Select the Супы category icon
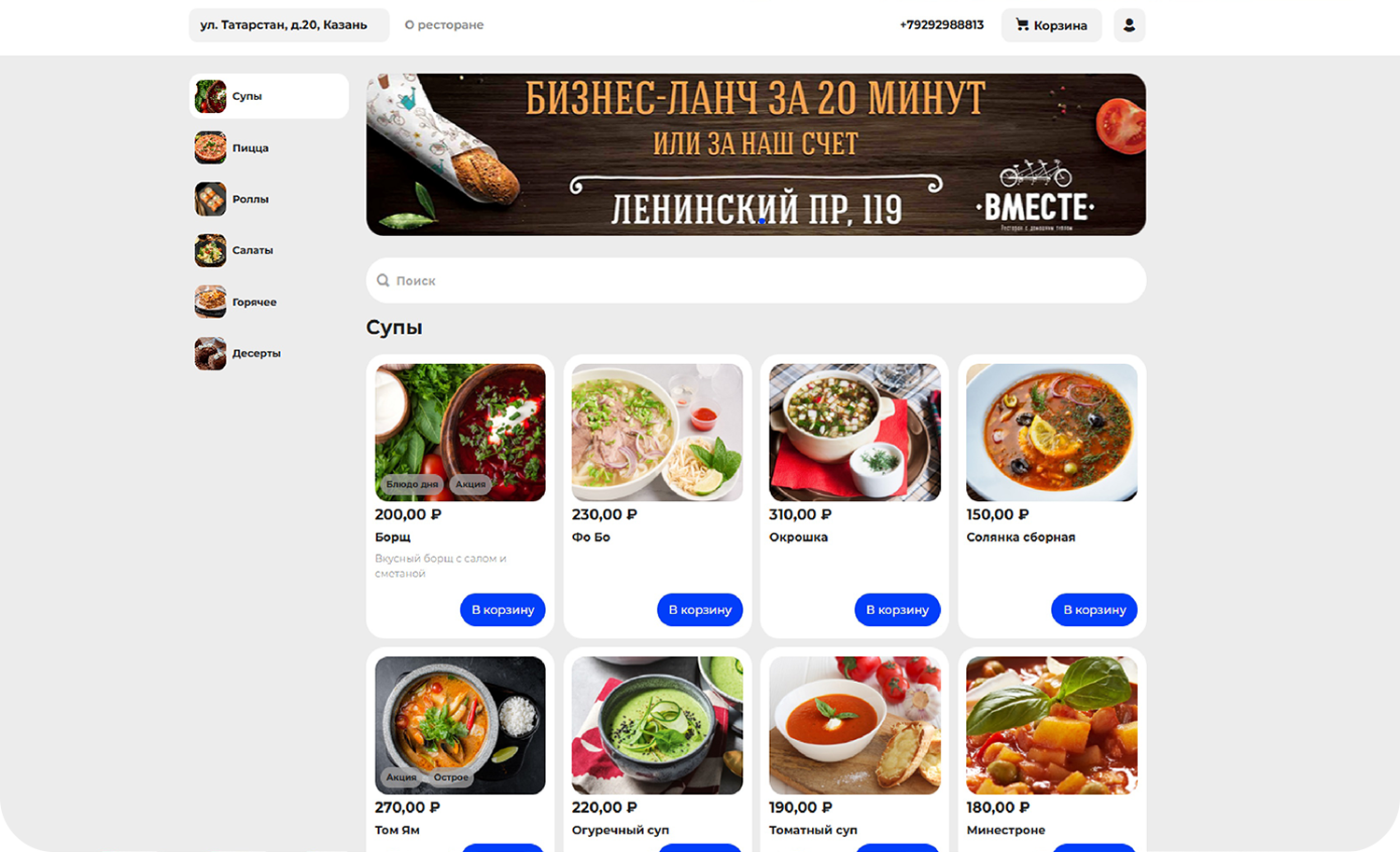This screenshot has width=1400, height=852. [210, 96]
